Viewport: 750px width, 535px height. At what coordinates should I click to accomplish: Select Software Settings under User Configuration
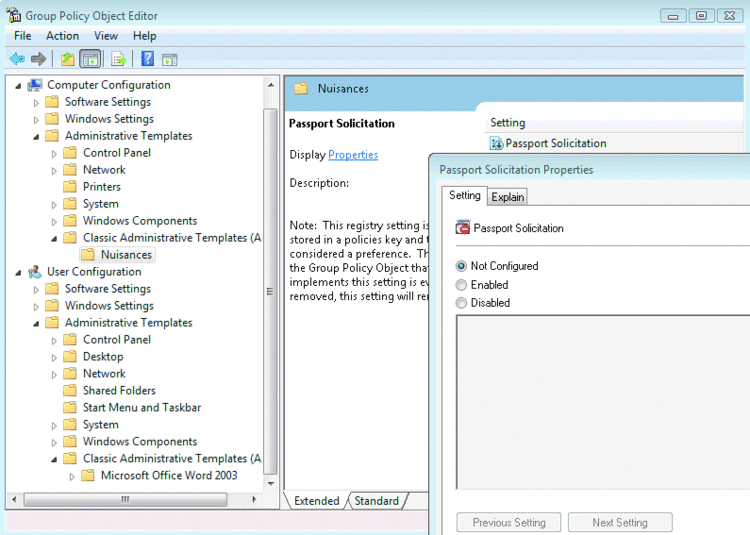(108, 288)
